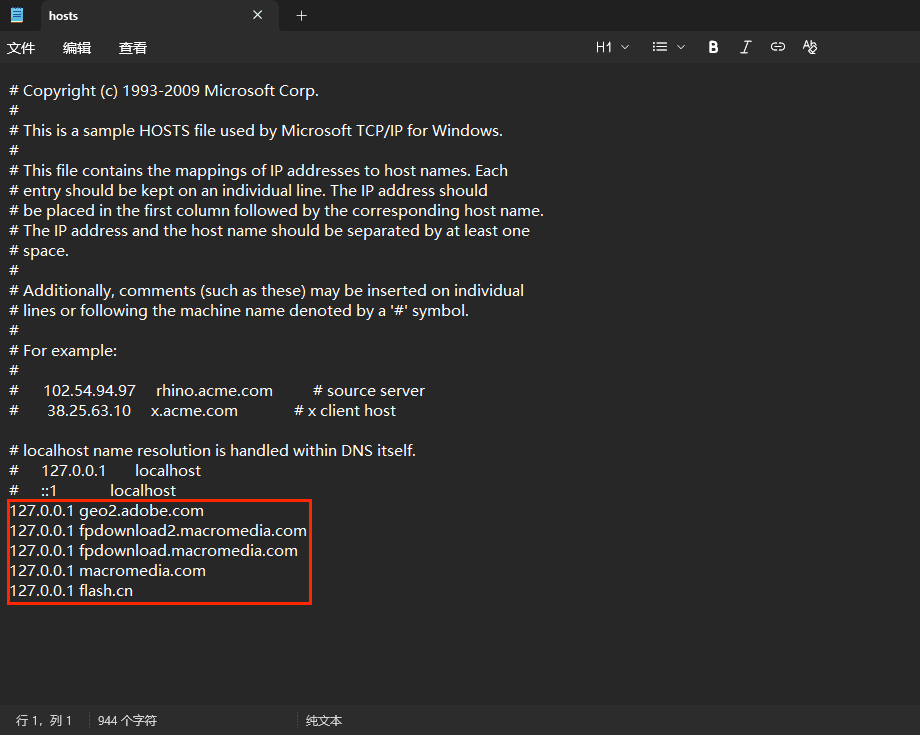Click the line starting '# entry should be kept'

coord(249,191)
